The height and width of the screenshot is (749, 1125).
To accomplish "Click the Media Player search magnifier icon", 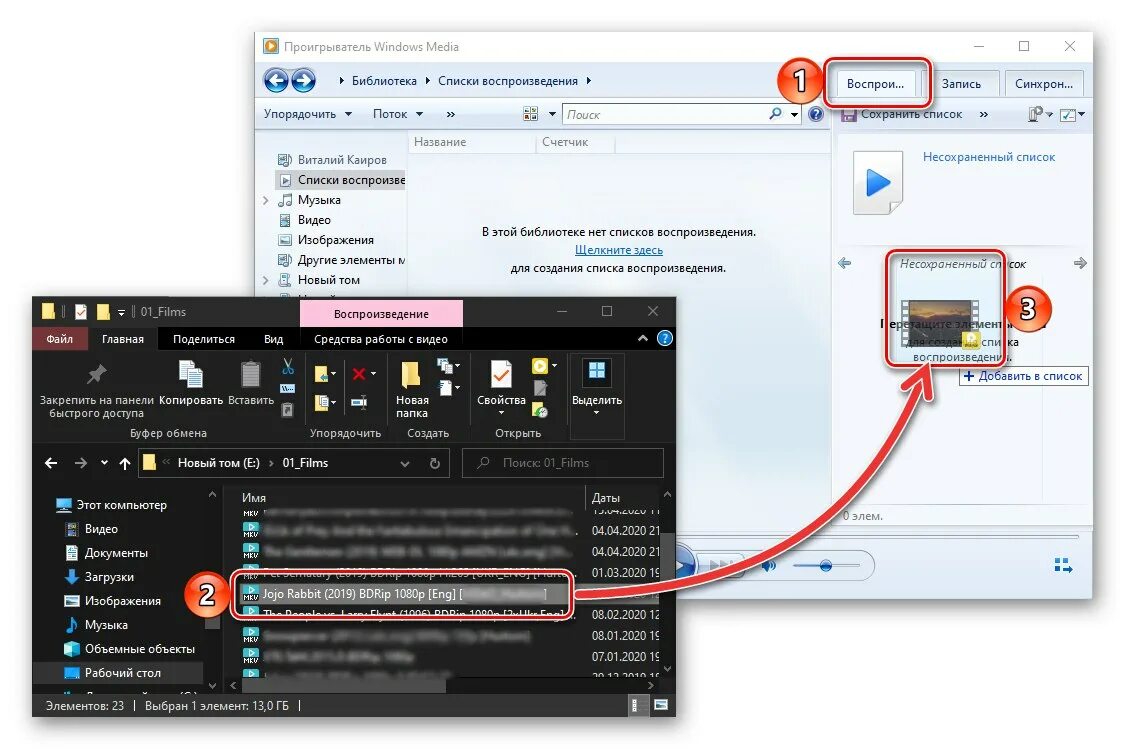I will (x=776, y=113).
